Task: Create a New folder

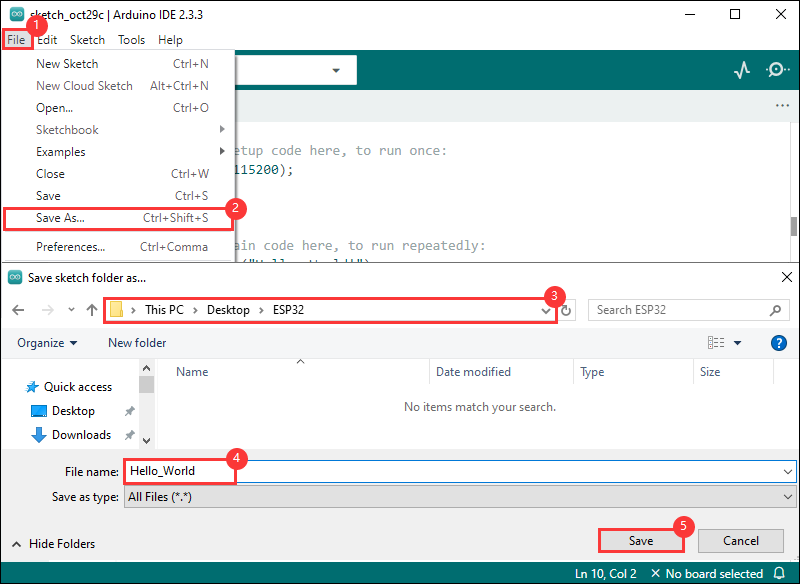Action: tap(137, 343)
